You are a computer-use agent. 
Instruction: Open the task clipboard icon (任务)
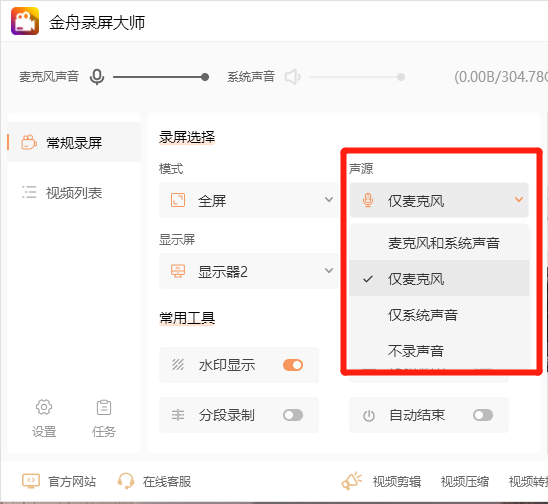pos(104,407)
